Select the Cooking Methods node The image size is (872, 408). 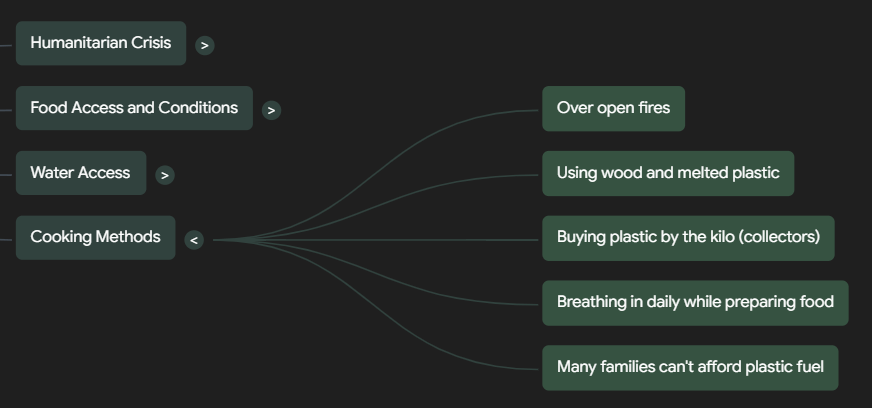[x=95, y=237]
